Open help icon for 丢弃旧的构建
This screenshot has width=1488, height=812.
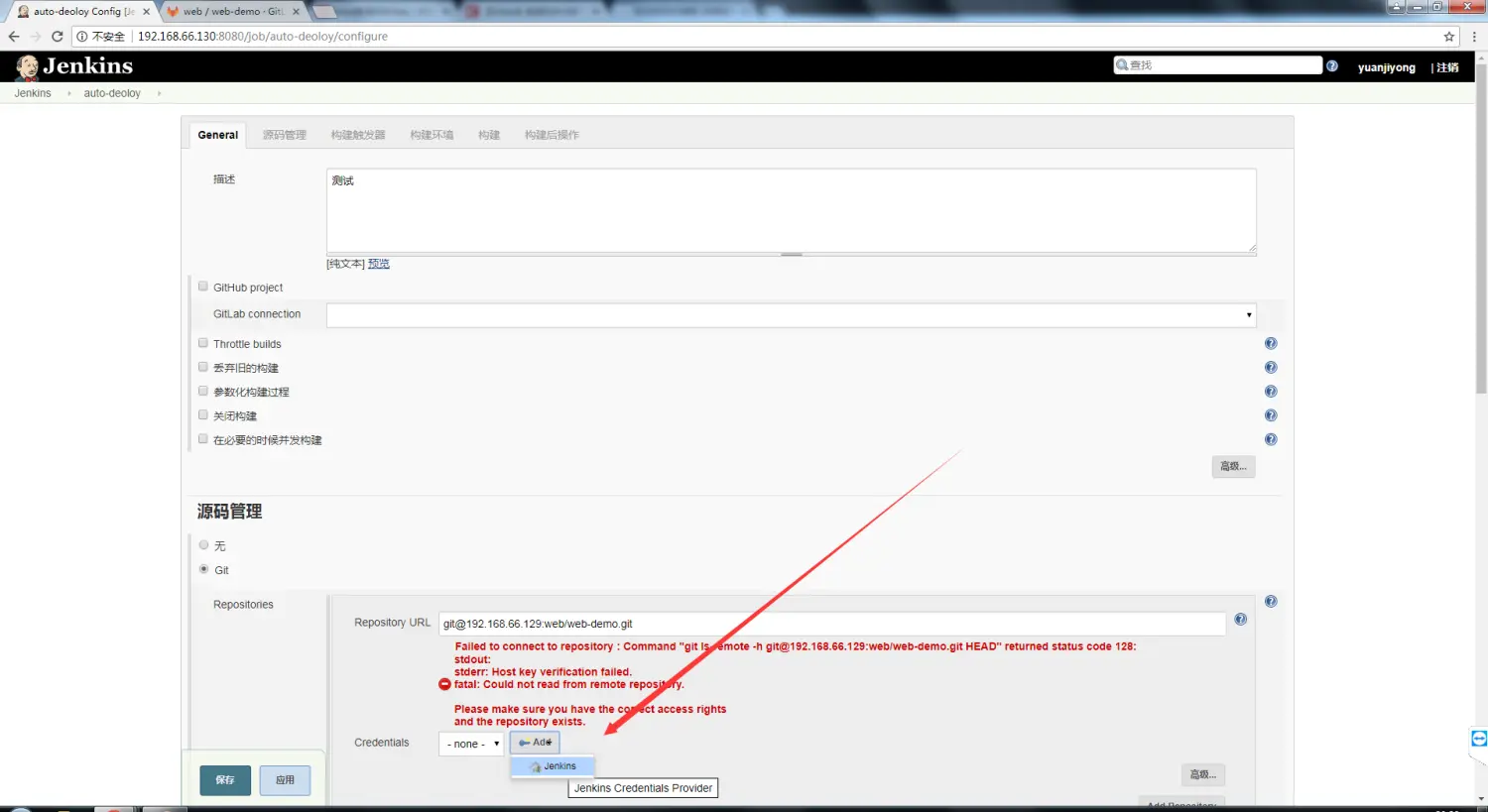pyautogui.click(x=1271, y=368)
